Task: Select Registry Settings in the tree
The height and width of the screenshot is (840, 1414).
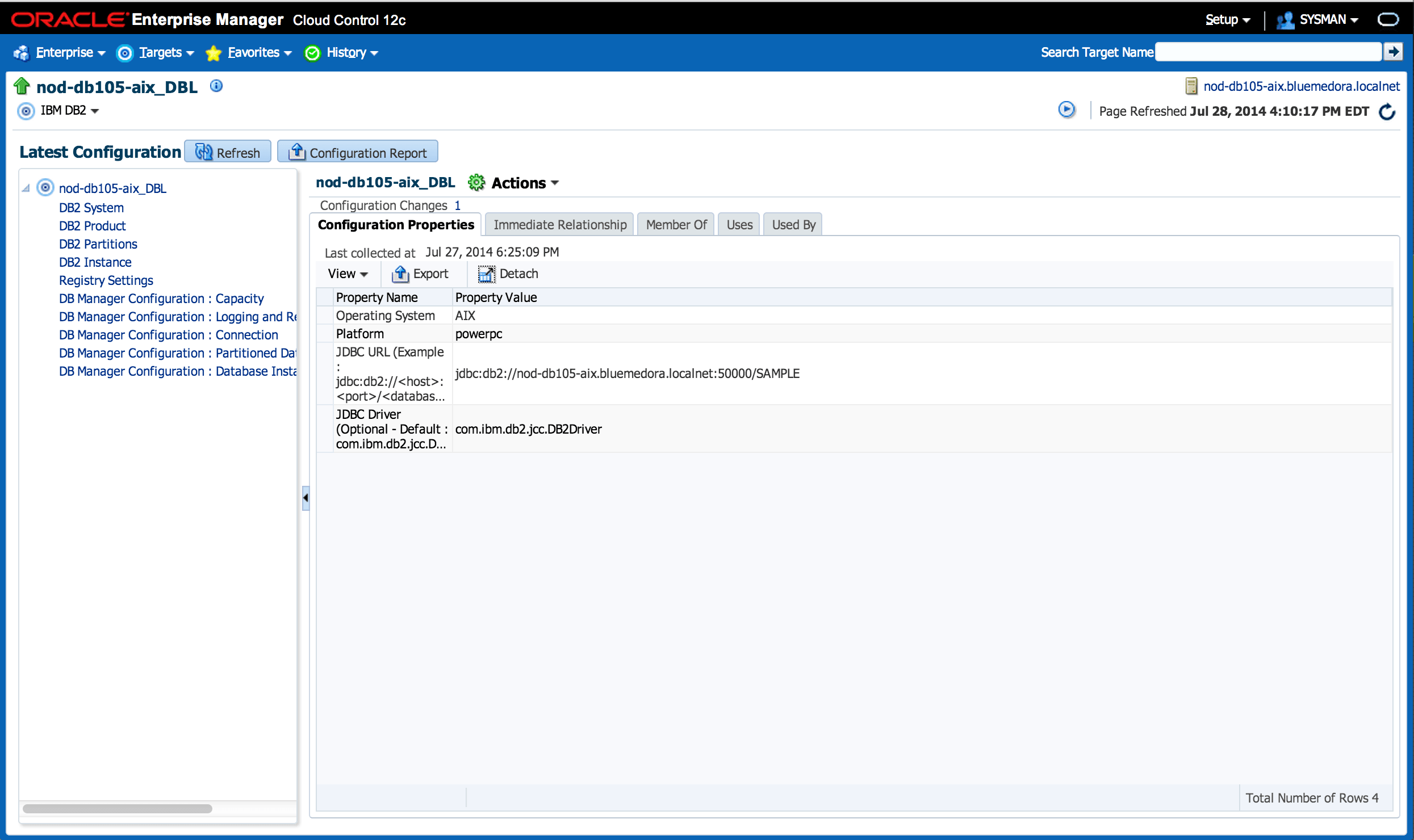Action: (x=106, y=280)
